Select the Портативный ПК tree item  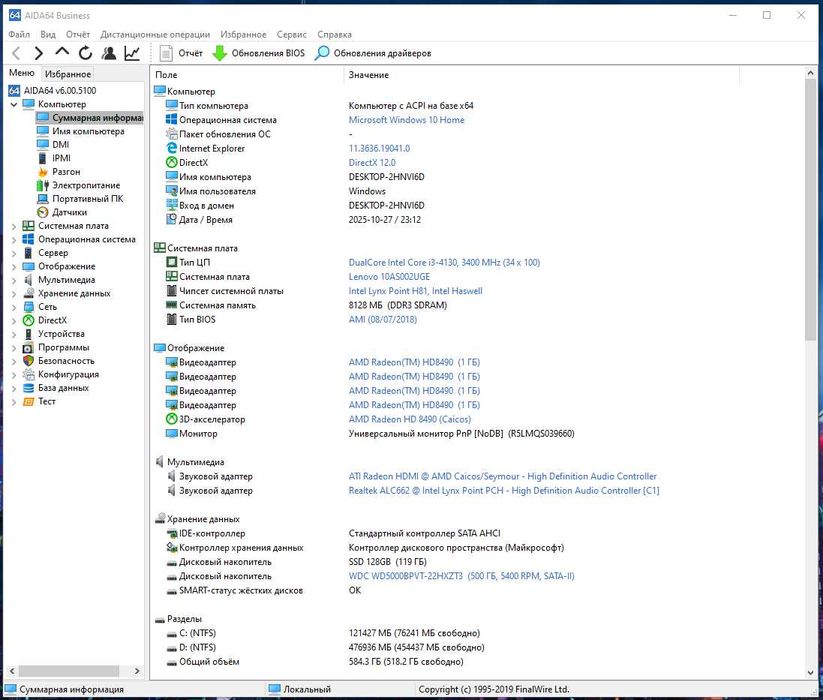[87, 199]
